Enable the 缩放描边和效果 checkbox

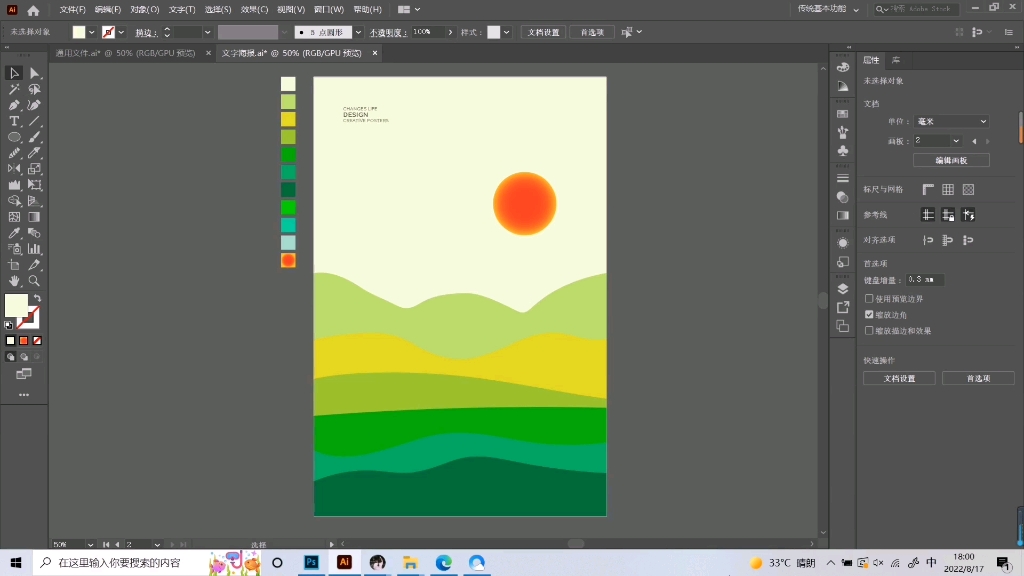869,330
